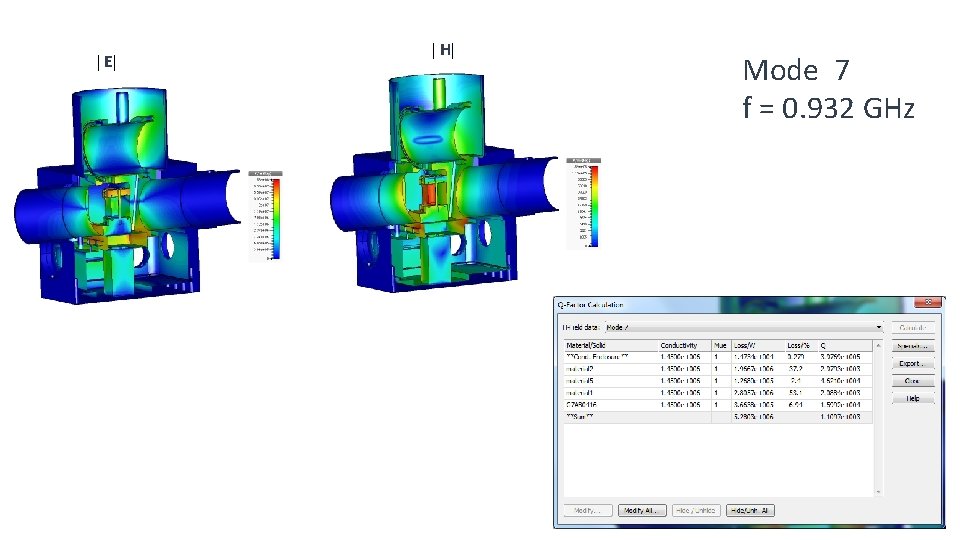
Task: Click the Modify All button
Action: [x=642, y=511]
